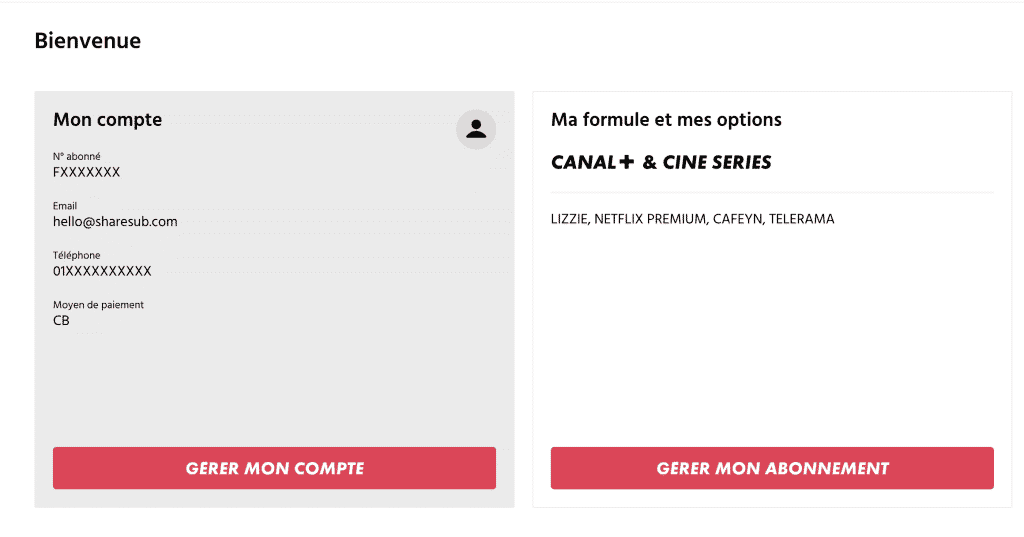Click the LIZZIE option text
The image size is (1024, 537).
(x=569, y=219)
